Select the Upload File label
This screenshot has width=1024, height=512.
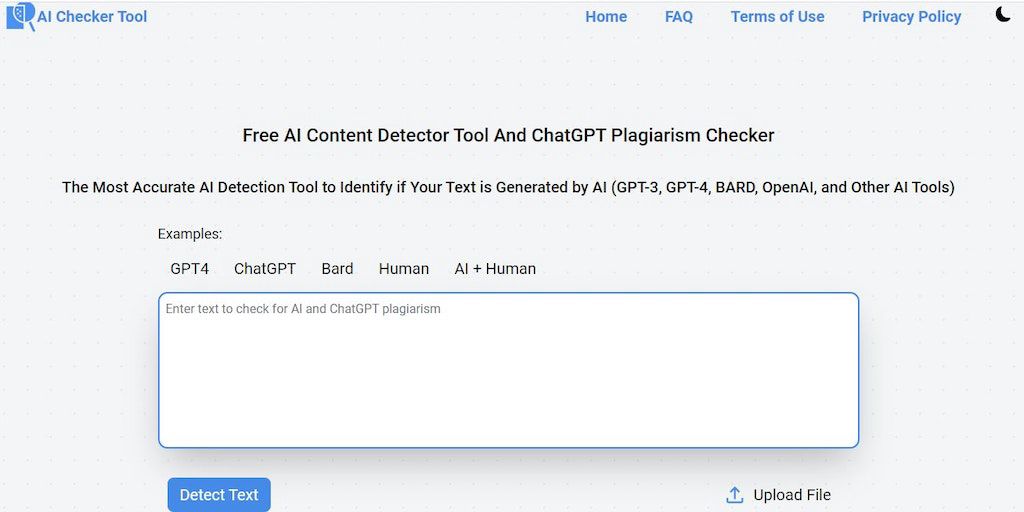(792, 495)
